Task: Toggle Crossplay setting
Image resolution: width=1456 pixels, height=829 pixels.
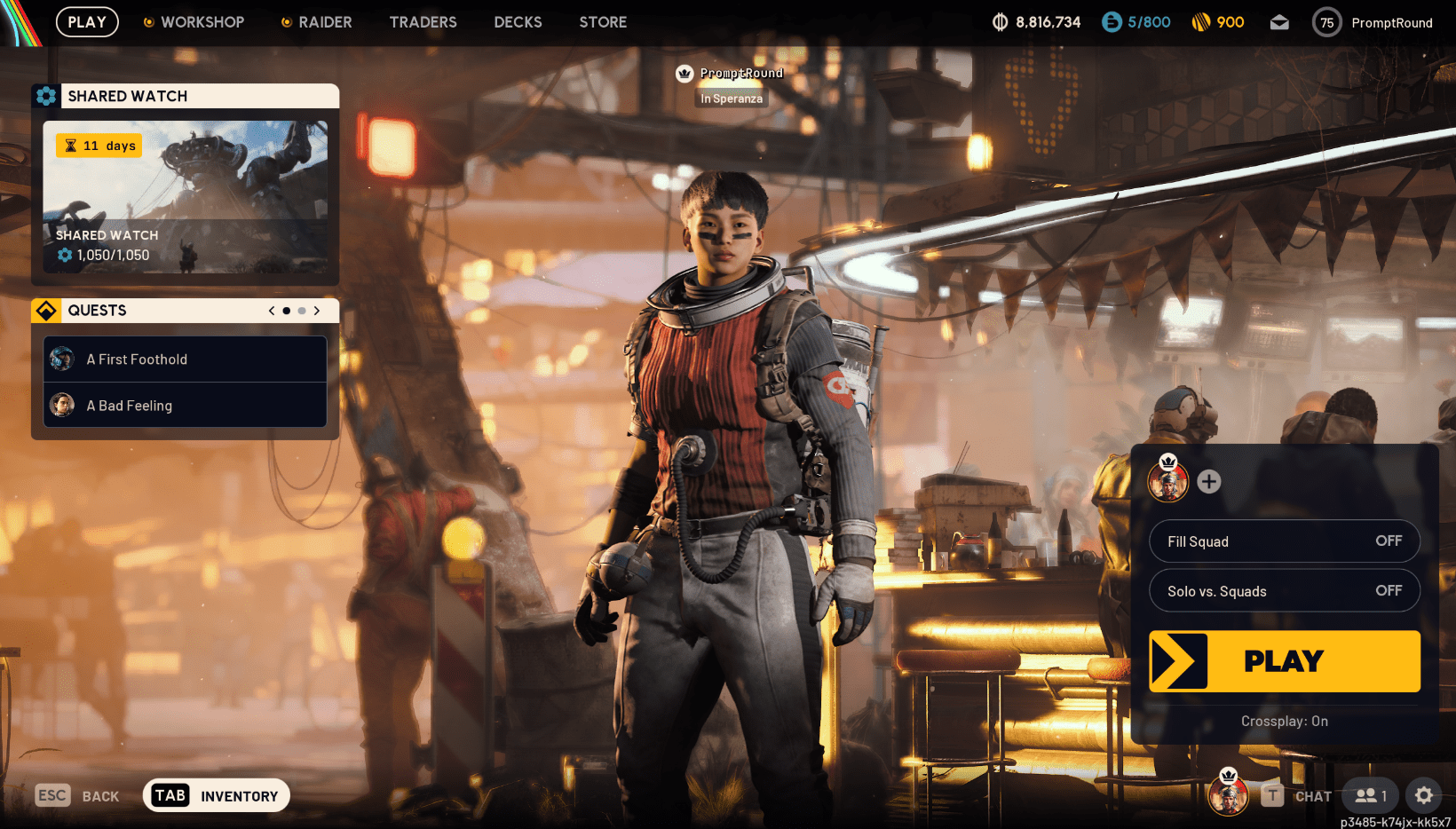Action: pyautogui.click(x=1285, y=721)
